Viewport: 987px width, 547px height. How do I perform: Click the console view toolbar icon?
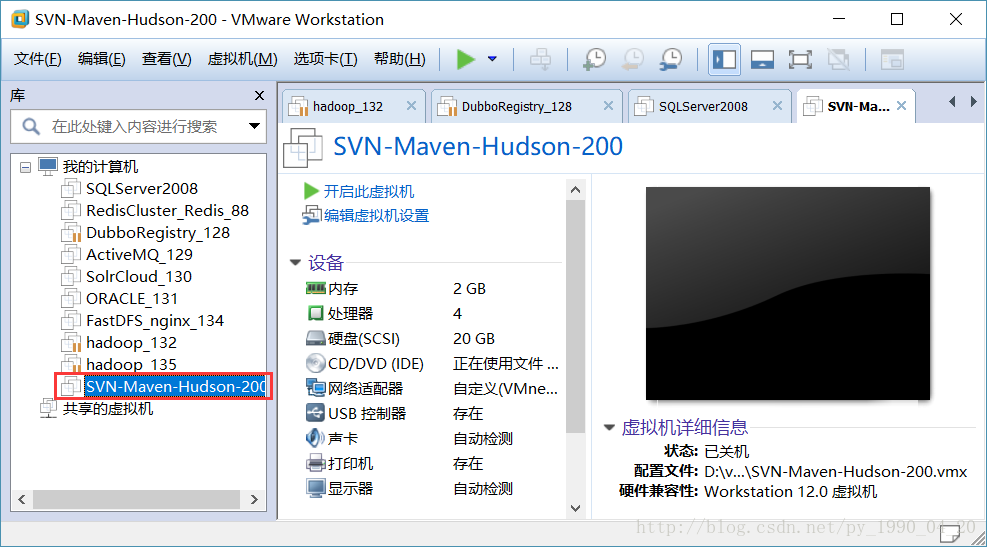892,60
